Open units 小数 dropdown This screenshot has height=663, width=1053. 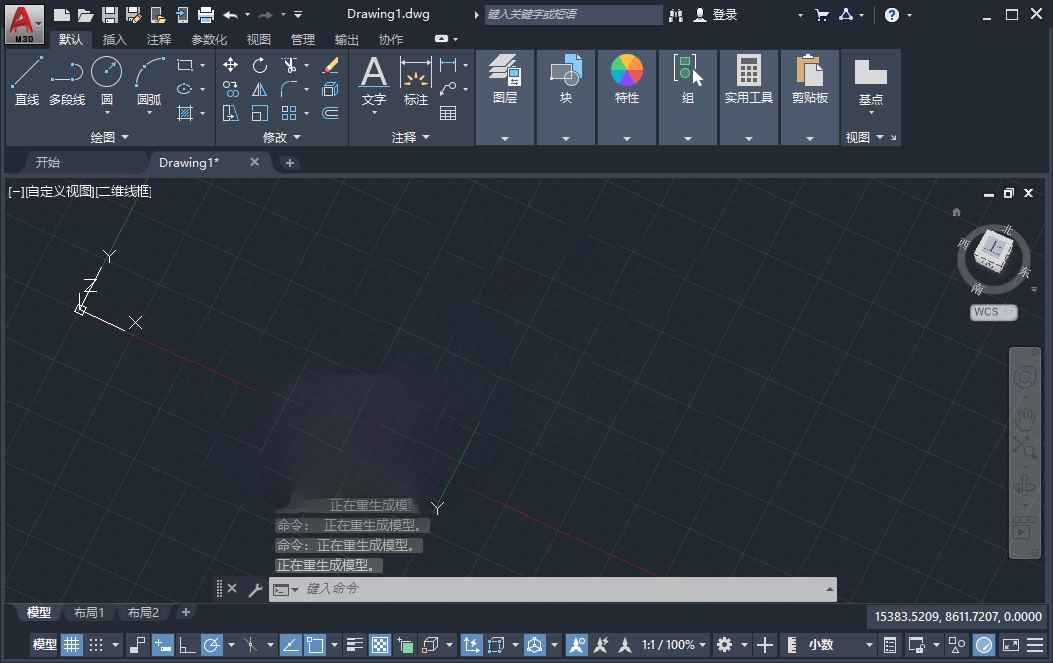(841, 646)
